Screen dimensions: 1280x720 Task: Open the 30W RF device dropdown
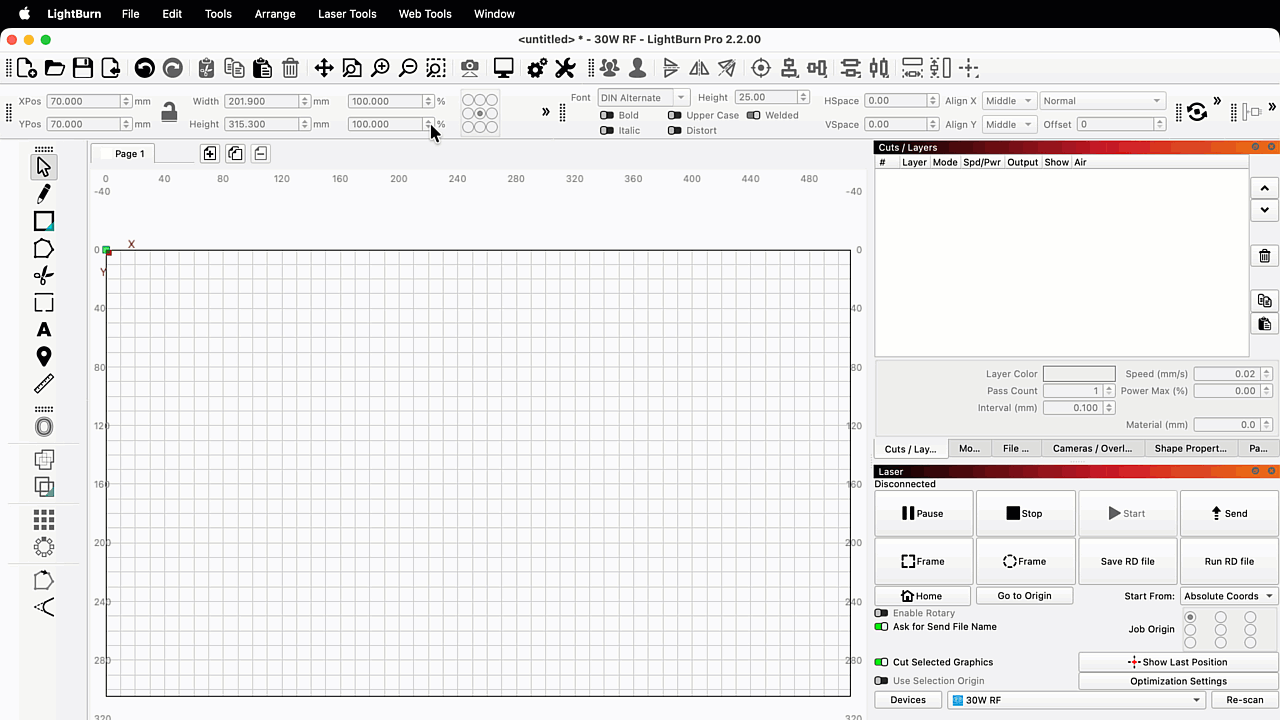click(1077, 700)
